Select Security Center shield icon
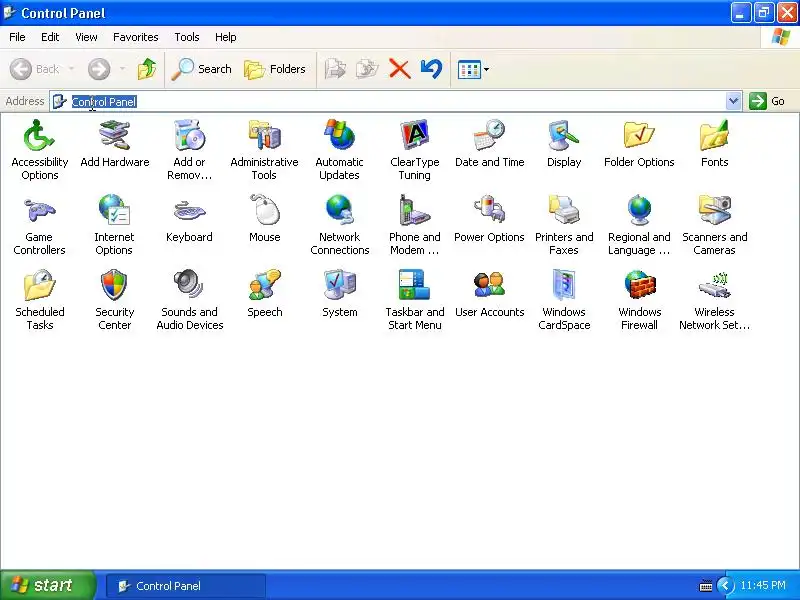The image size is (800, 600). pos(114,285)
